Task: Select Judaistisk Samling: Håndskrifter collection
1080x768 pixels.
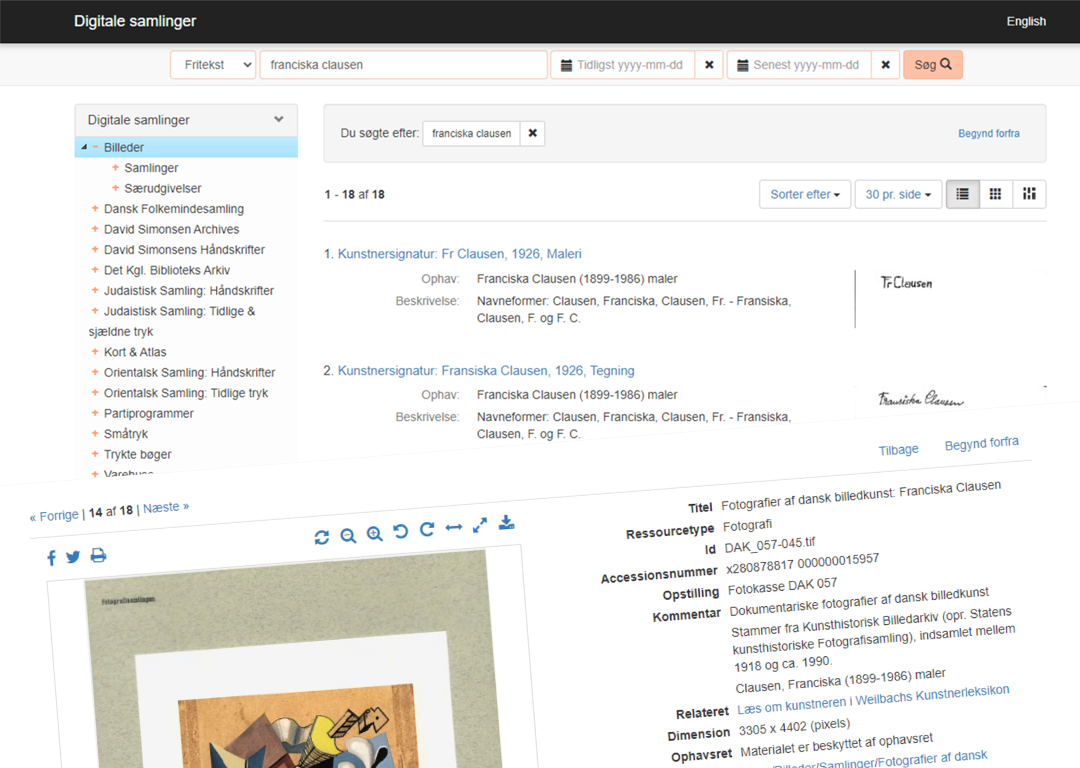Action: point(189,291)
